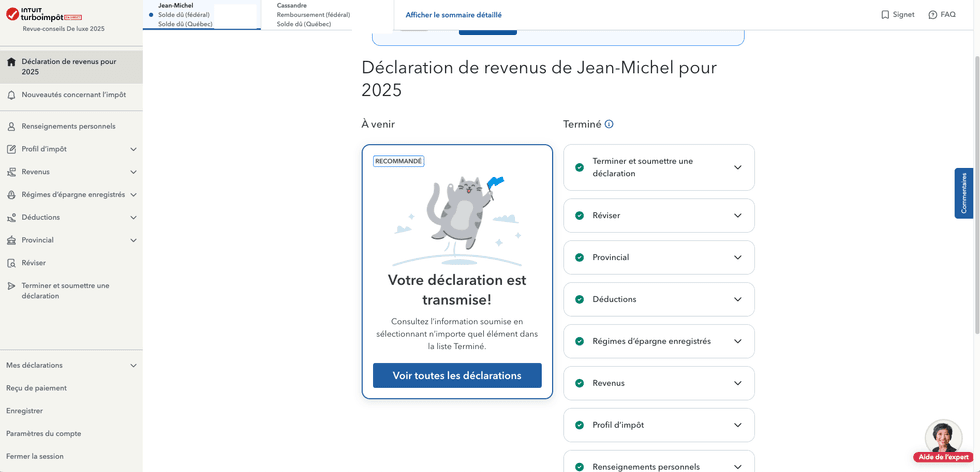Image resolution: width=980 pixels, height=472 pixels.
Task: Expand the Mes déclarations menu
Action: click(x=133, y=366)
